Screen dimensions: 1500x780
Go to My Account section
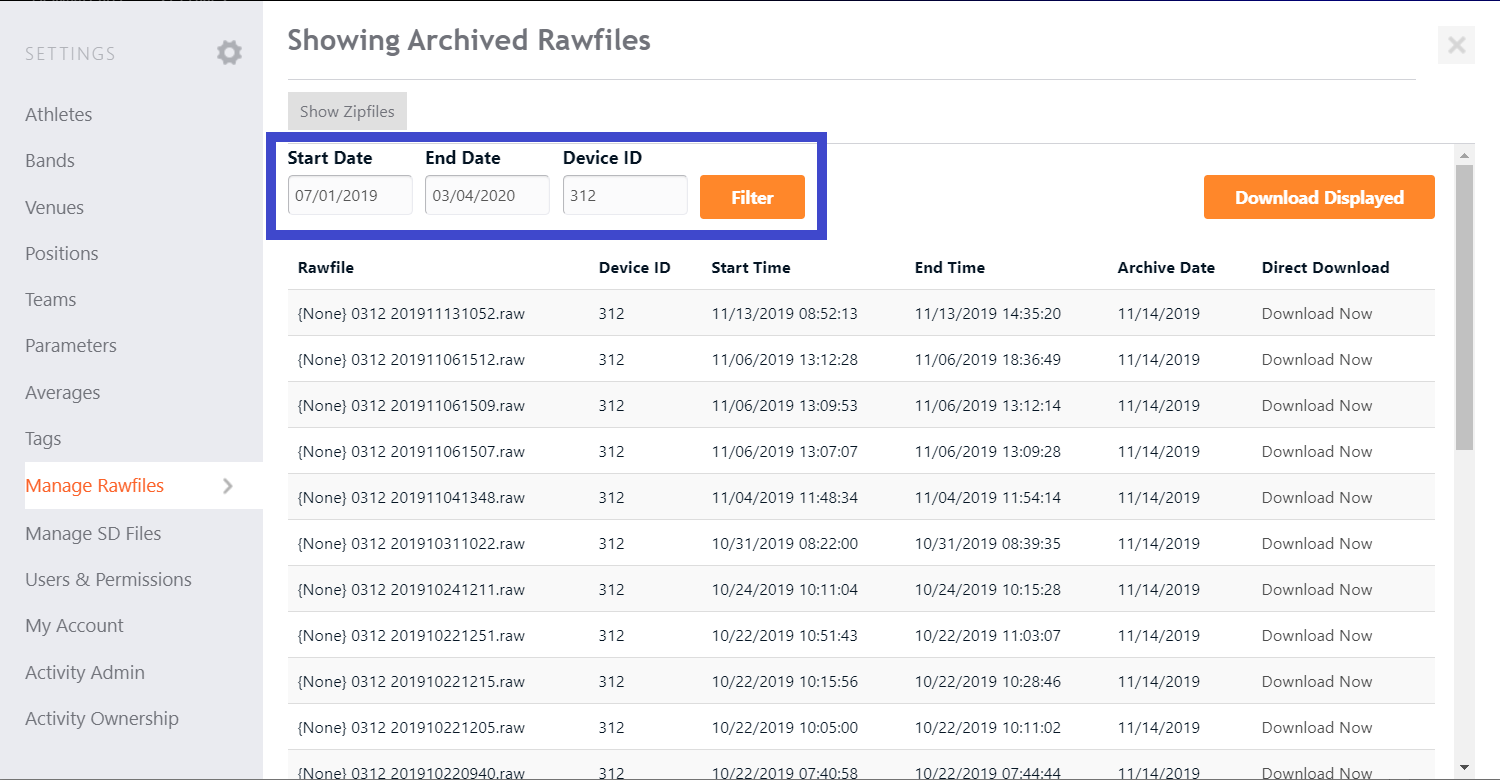pos(74,626)
